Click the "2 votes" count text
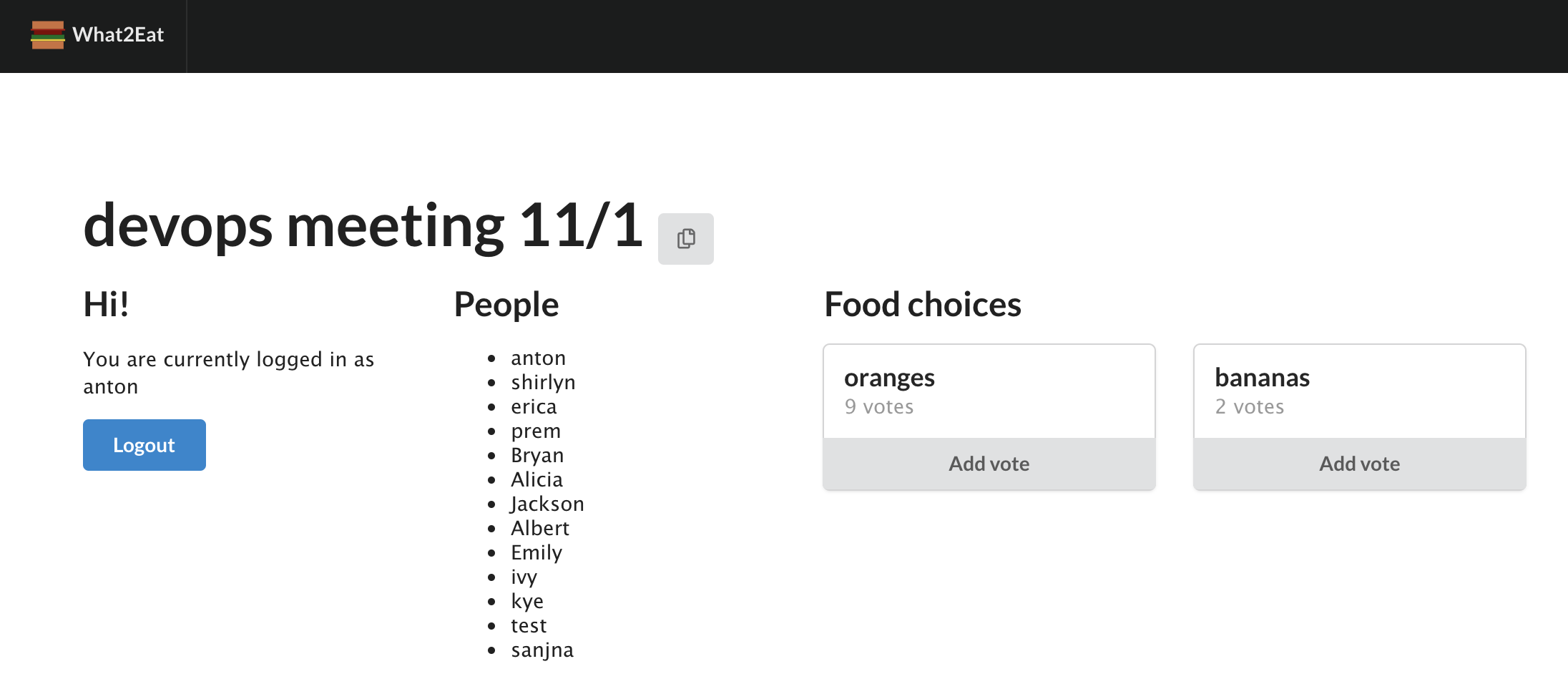The height and width of the screenshot is (694, 1568). [x=1249, y=407]
